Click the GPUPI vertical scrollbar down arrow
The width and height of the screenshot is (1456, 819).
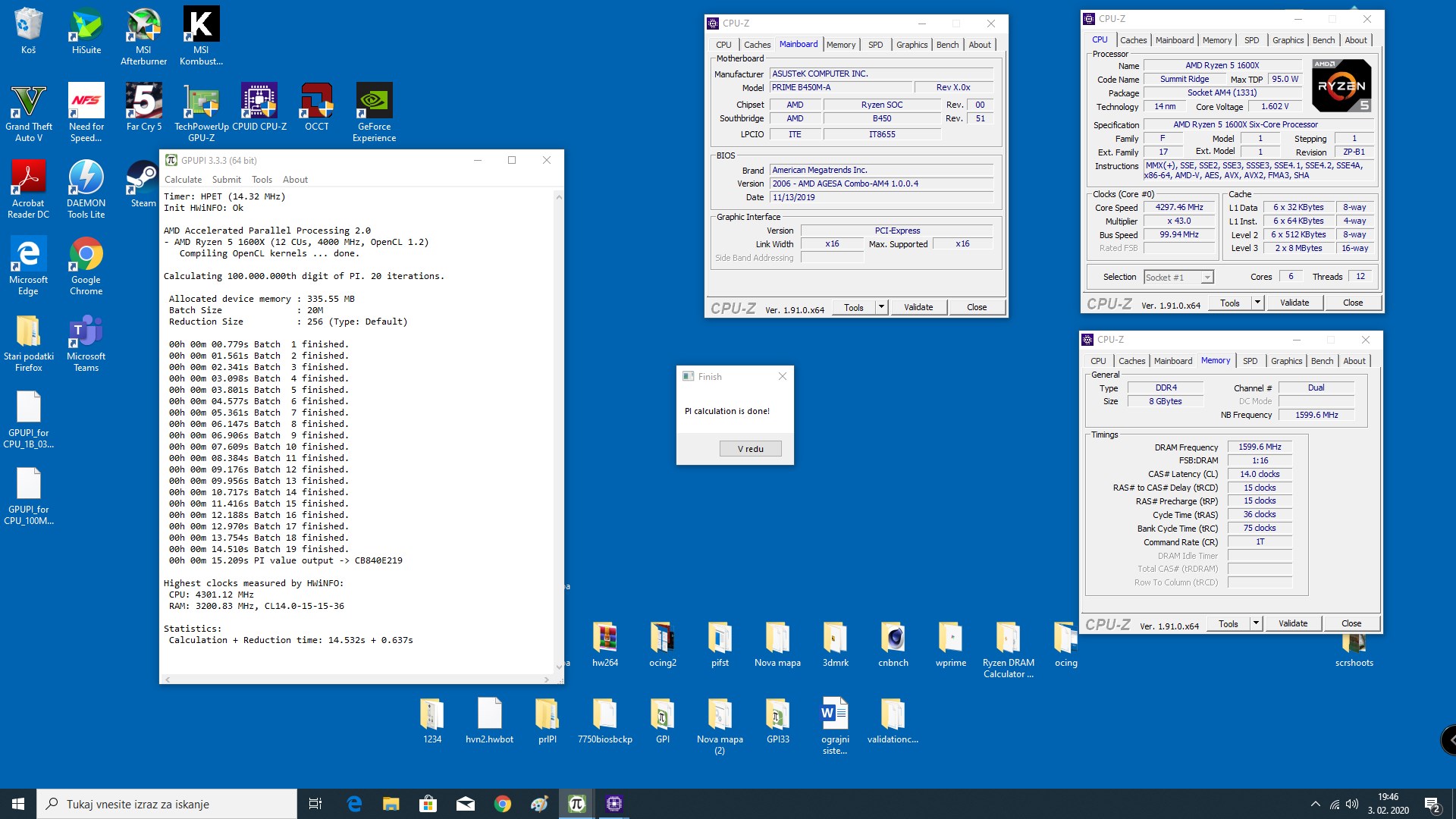(x=559, y=667)
